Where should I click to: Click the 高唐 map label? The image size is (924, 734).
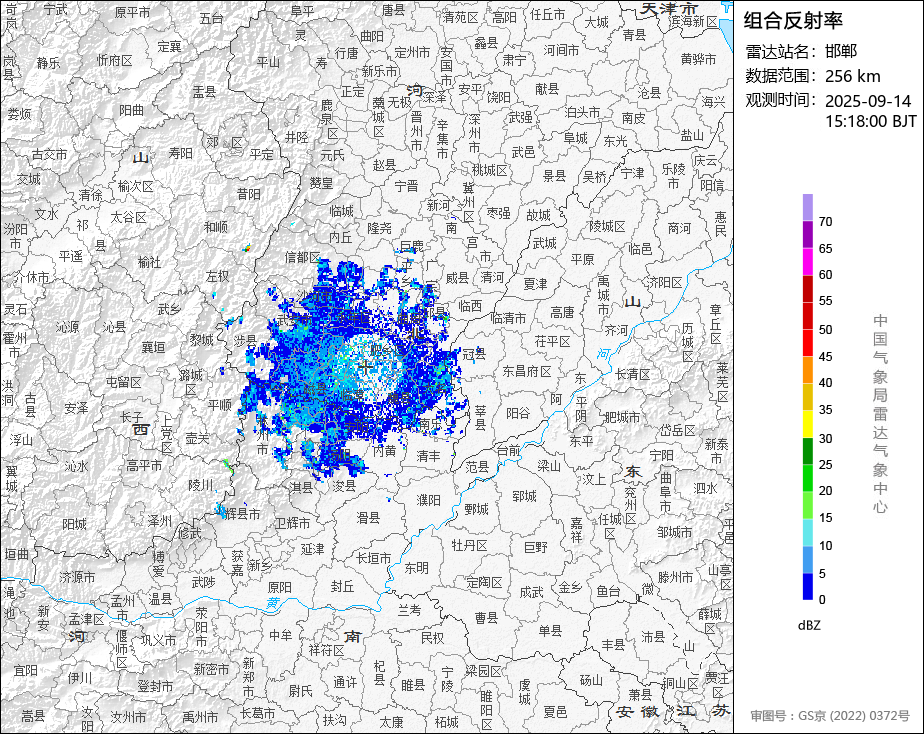tap(562, 313)
